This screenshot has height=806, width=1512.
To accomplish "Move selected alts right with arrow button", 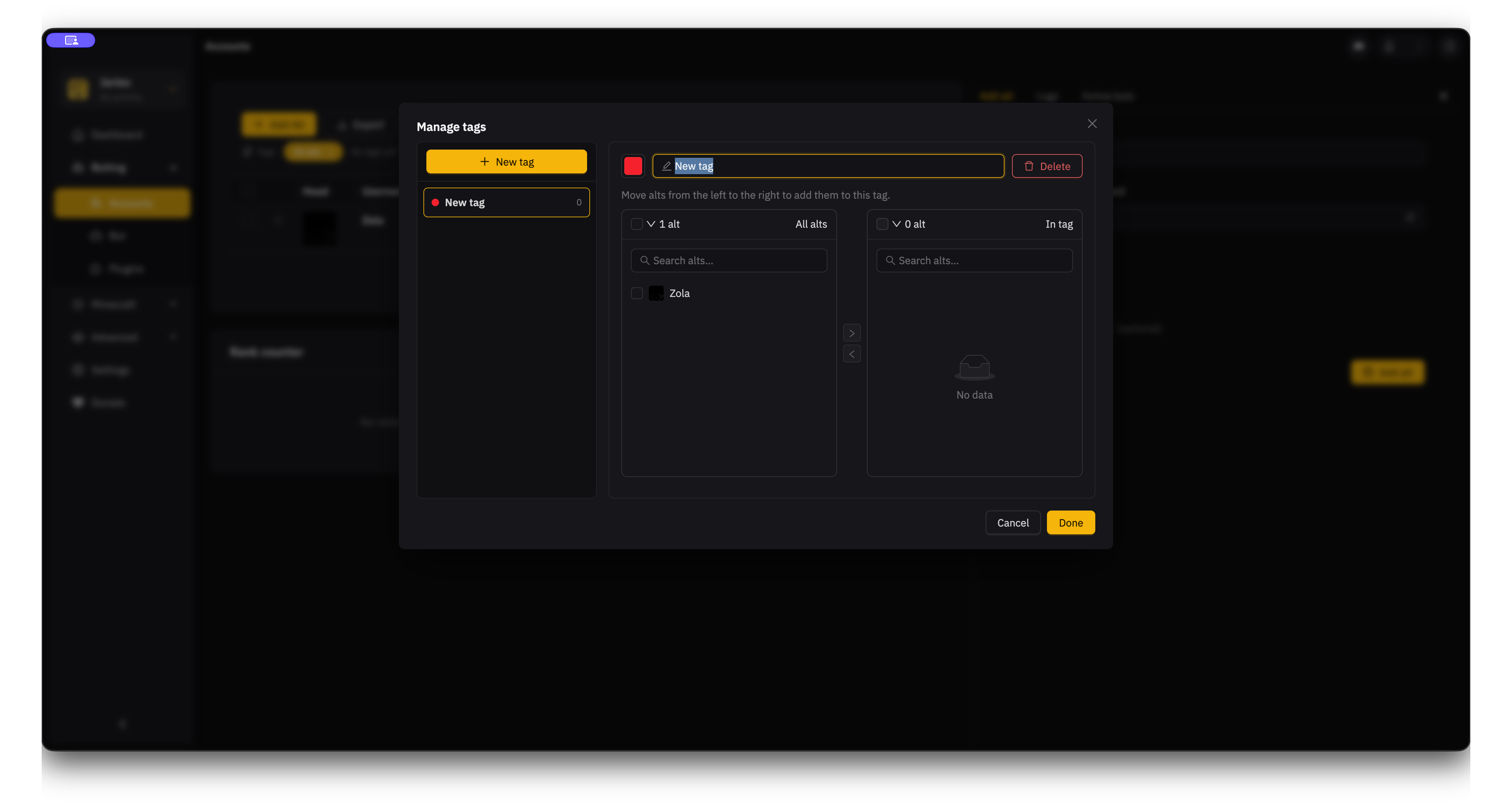I will pyautogui.click(x=852, y=333).
